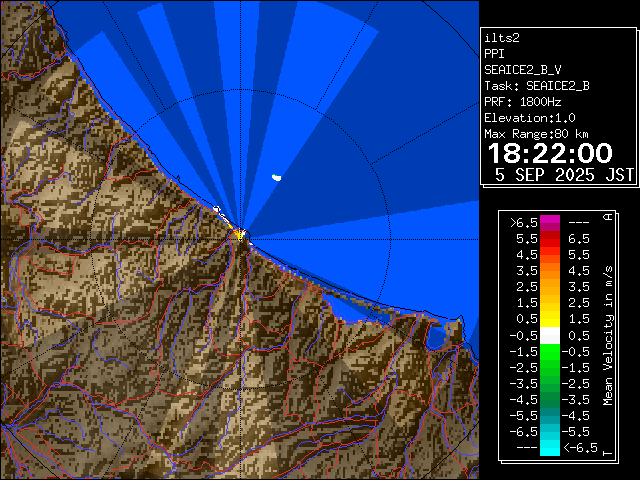Click the PRF: 1800Hz text
The width and height of the screenshot is (640, 480).
pos(523,101)
